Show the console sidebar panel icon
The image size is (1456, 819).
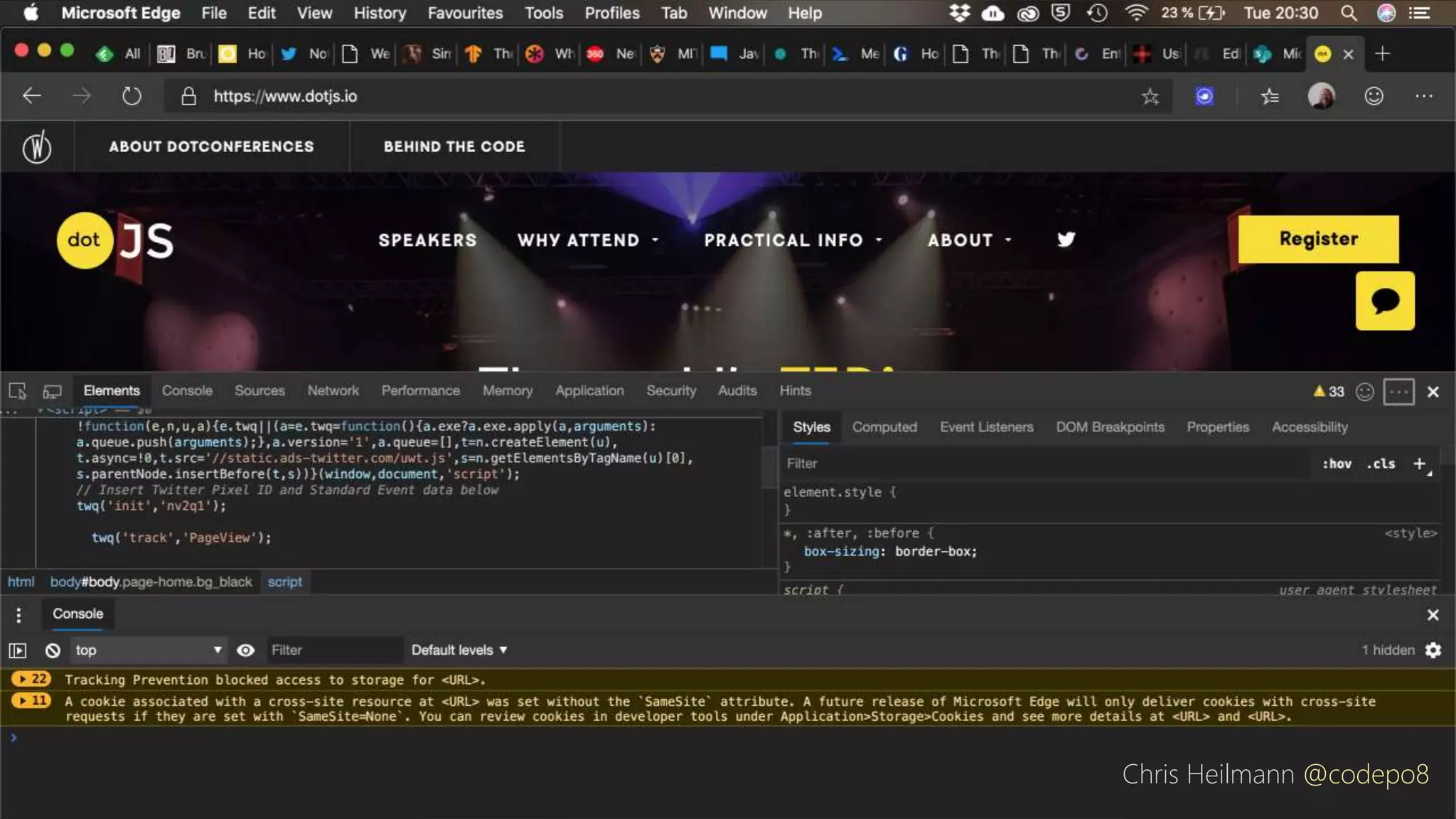point(18,650)
